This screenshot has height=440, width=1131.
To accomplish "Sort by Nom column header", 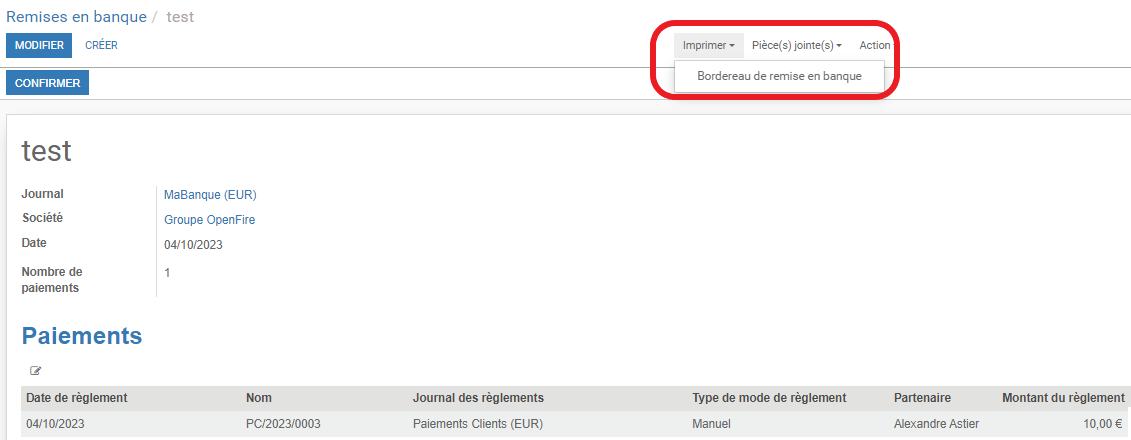I will [x=259, y=398].
